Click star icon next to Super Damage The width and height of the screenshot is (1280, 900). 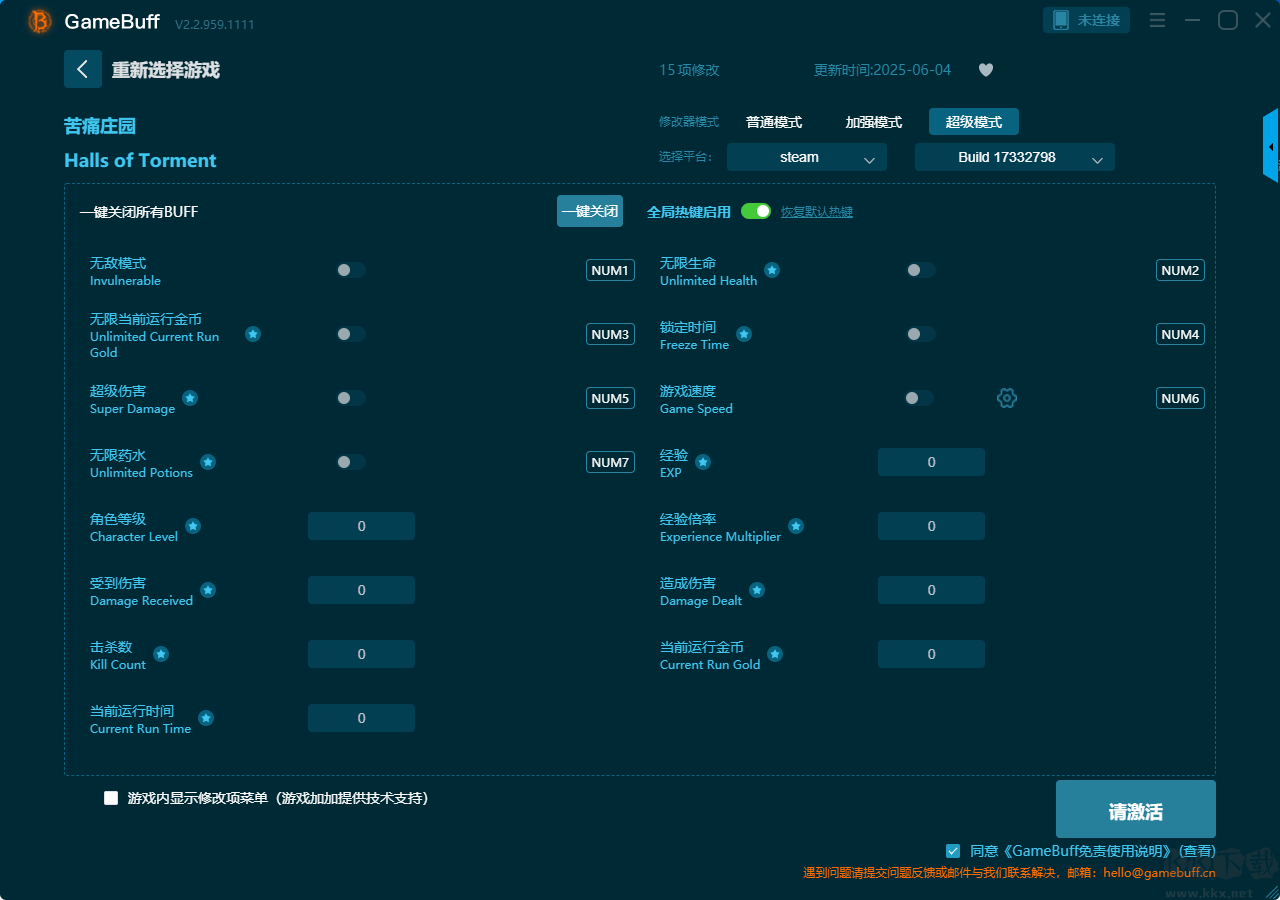190,398
